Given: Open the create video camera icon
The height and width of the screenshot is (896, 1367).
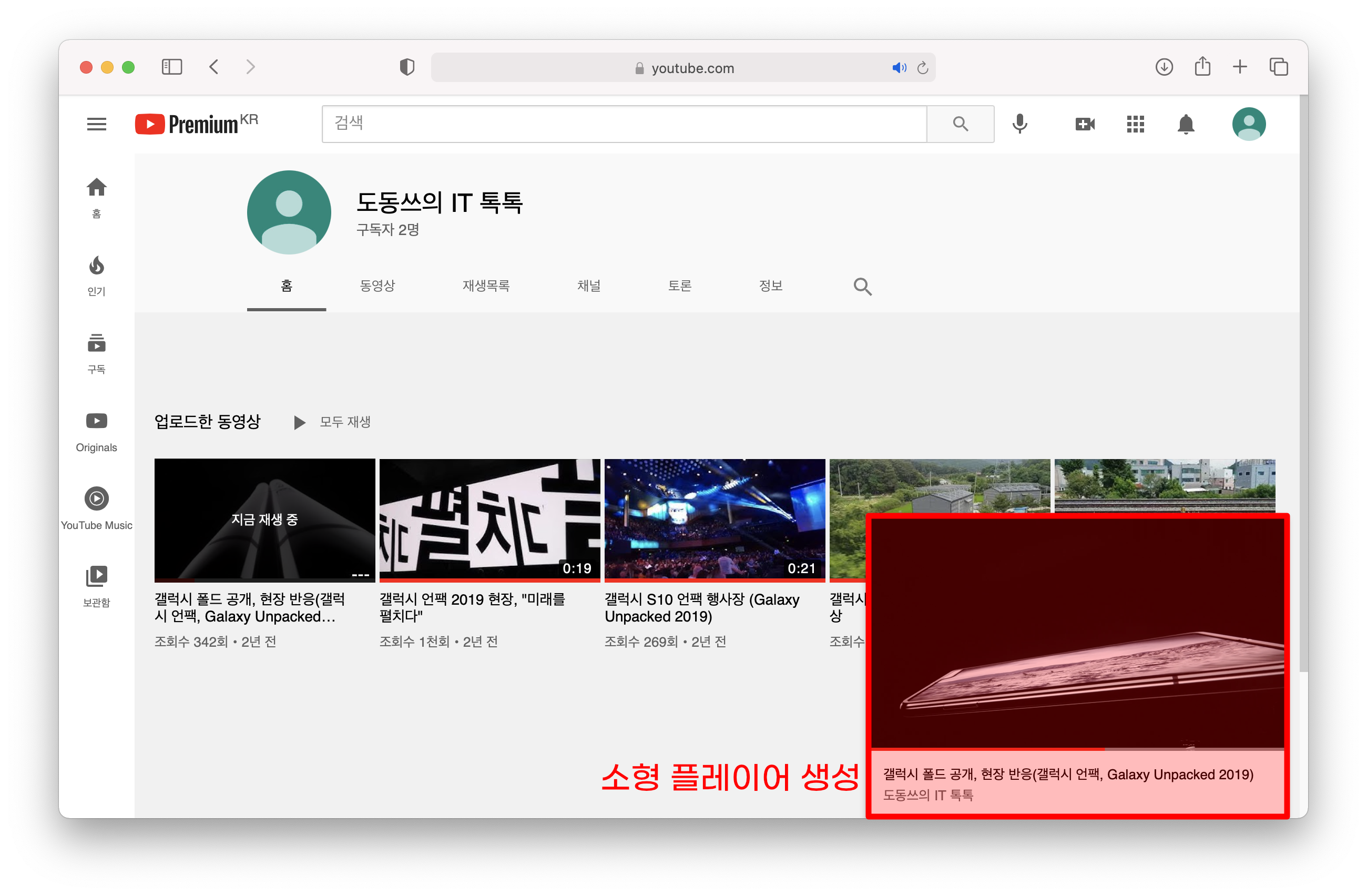Looking at the screenshot, I should point(1085,124).
